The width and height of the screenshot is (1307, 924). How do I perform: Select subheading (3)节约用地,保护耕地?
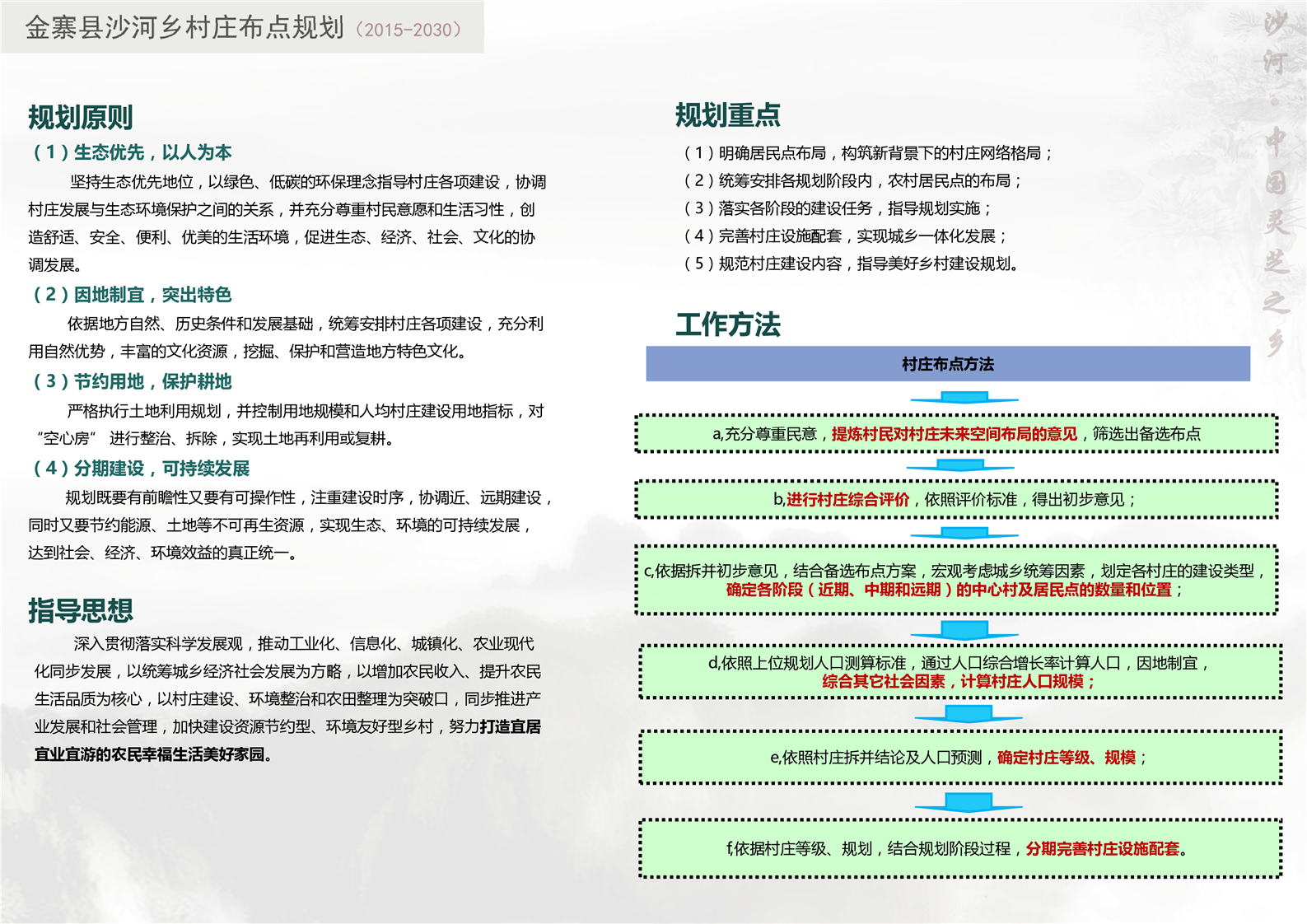click(x=132, y=382)
